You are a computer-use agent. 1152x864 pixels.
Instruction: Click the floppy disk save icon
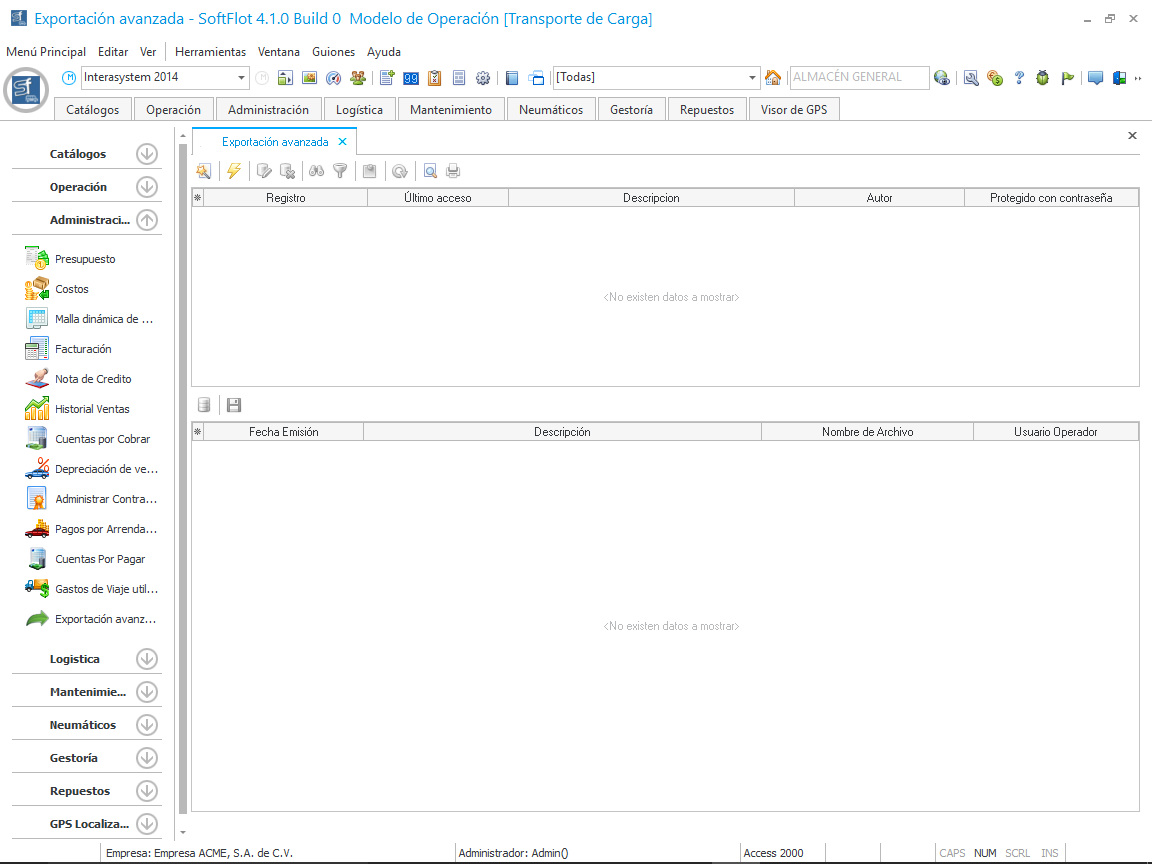(x=234, y=405)
